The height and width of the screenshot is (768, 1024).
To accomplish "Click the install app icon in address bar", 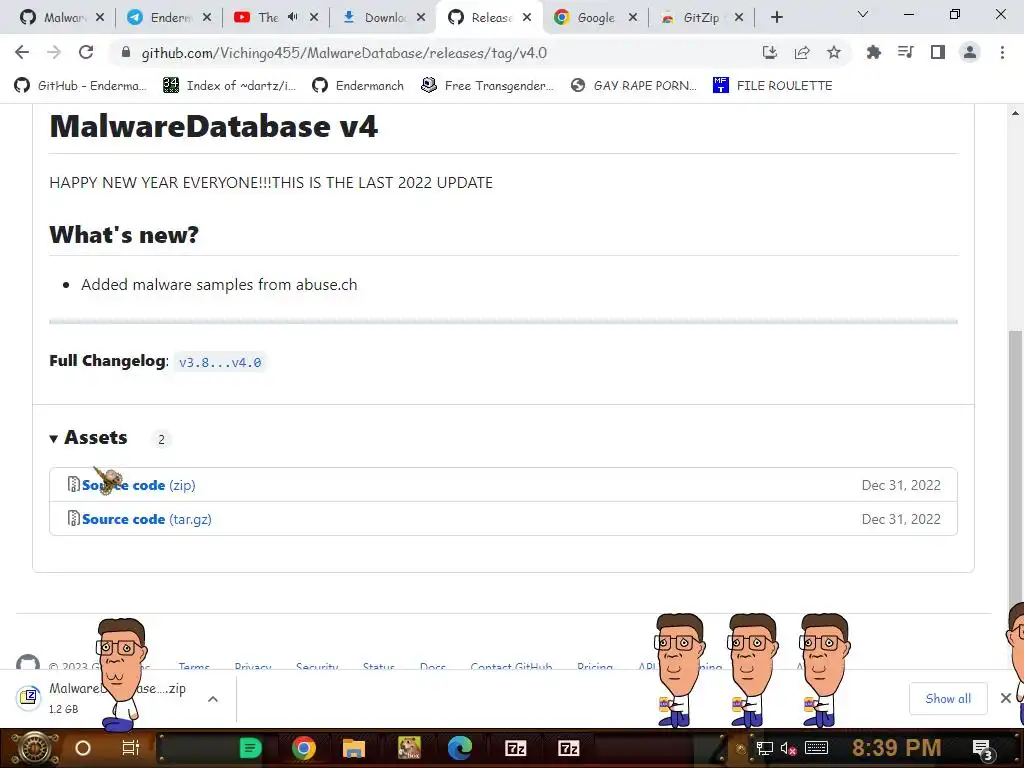I will 770,52.
